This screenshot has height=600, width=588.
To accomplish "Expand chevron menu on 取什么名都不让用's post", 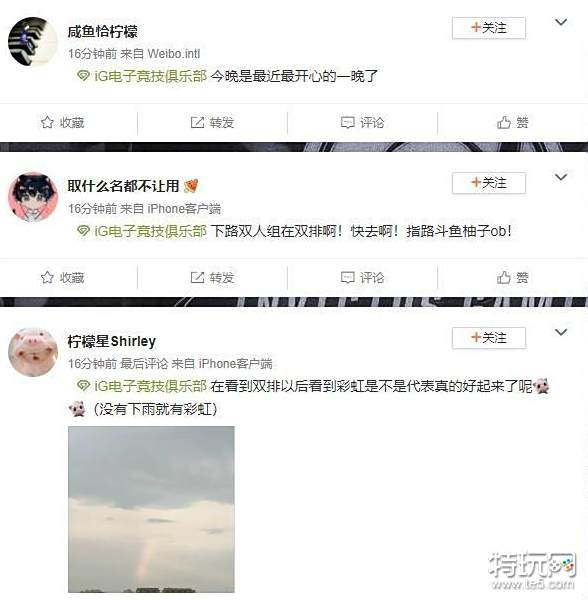I will [x=561, y=177].
